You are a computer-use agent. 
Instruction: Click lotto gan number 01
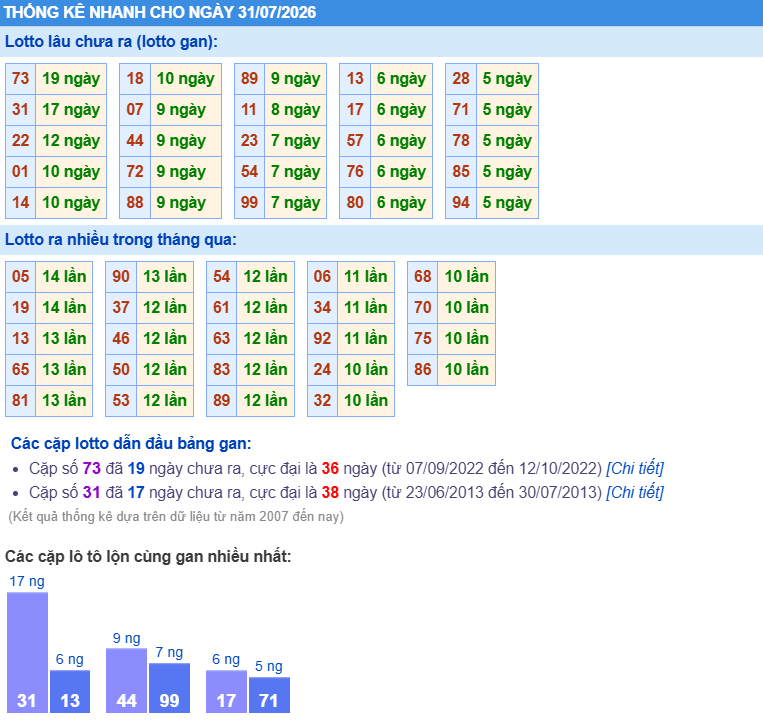(20, 172)
